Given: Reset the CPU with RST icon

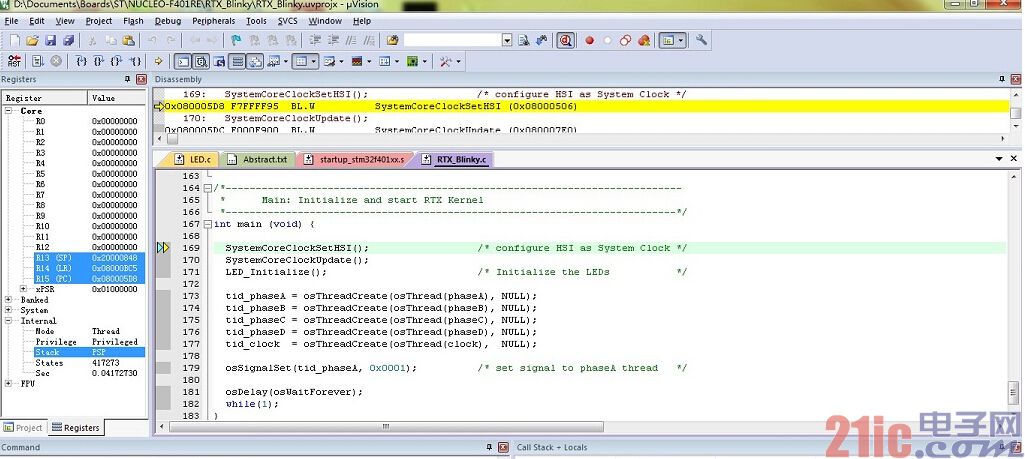Looking at the screenshot, I should (14, 61).
